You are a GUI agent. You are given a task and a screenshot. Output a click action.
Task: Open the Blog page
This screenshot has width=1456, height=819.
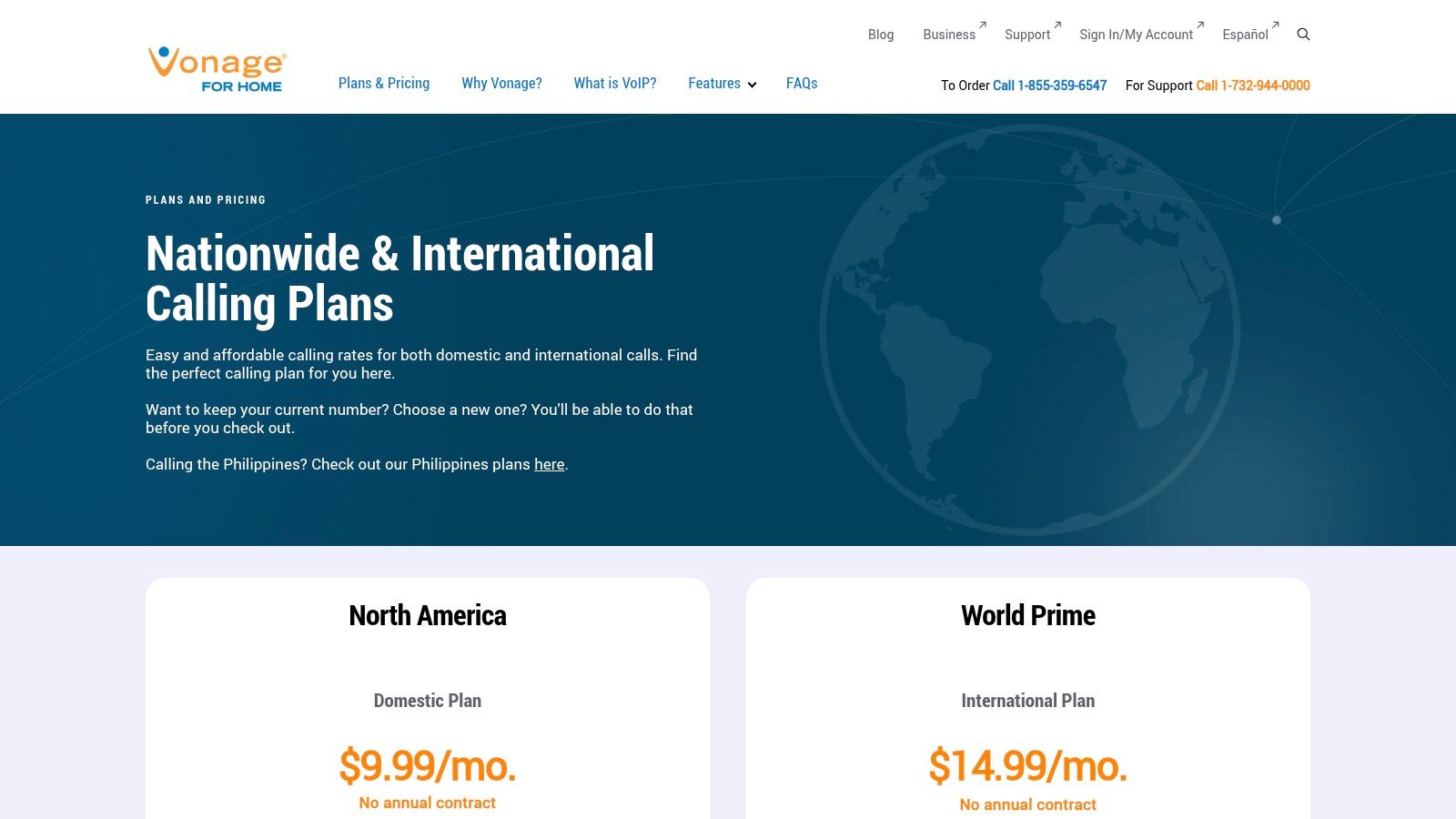tap(880, 35)
